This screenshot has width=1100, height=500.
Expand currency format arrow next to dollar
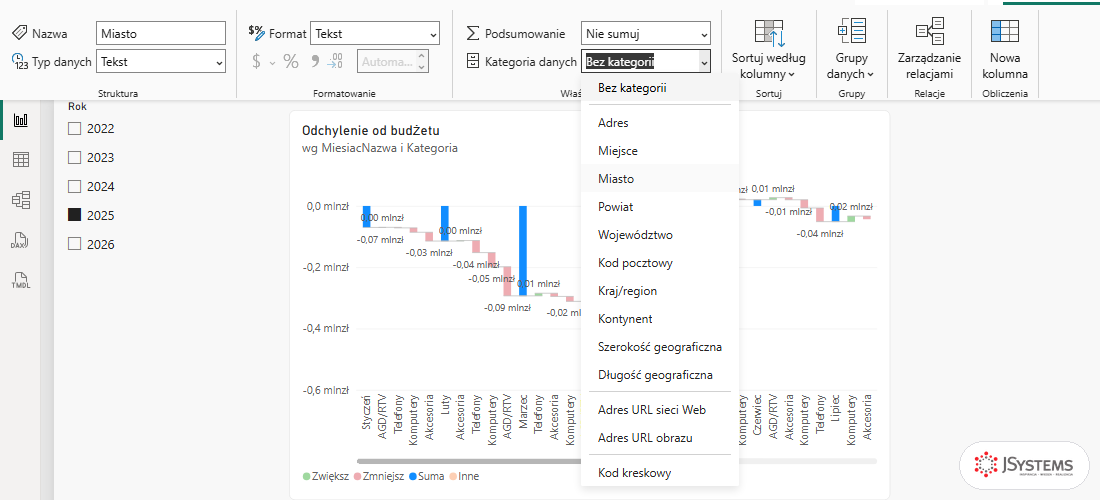click(273, 62)
